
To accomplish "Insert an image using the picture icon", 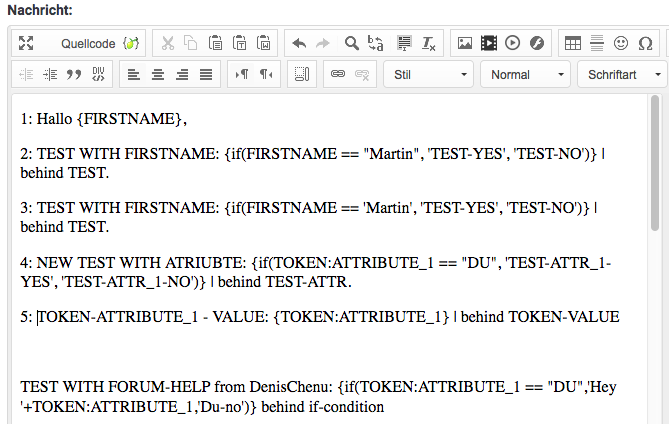I will click(x=464, y=43).
